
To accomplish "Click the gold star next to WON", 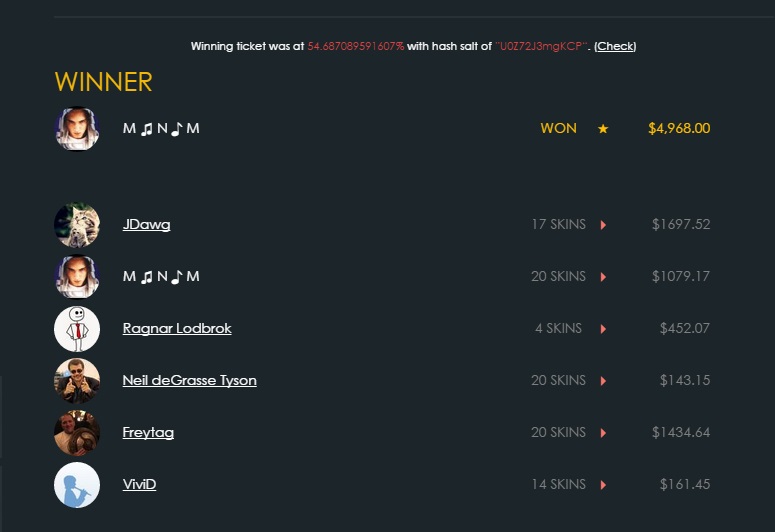I will tap(603, 129).
